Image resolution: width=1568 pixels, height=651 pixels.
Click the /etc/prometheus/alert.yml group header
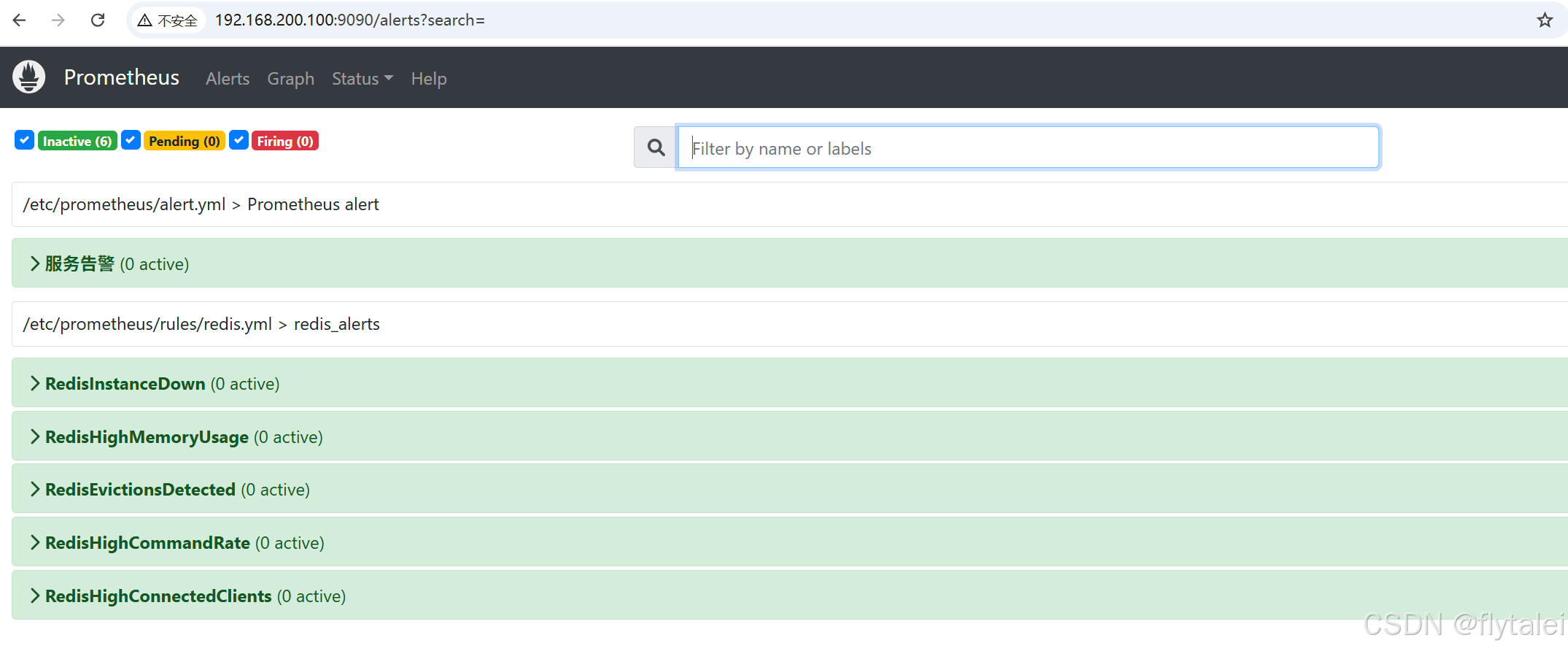coord(790,204)
